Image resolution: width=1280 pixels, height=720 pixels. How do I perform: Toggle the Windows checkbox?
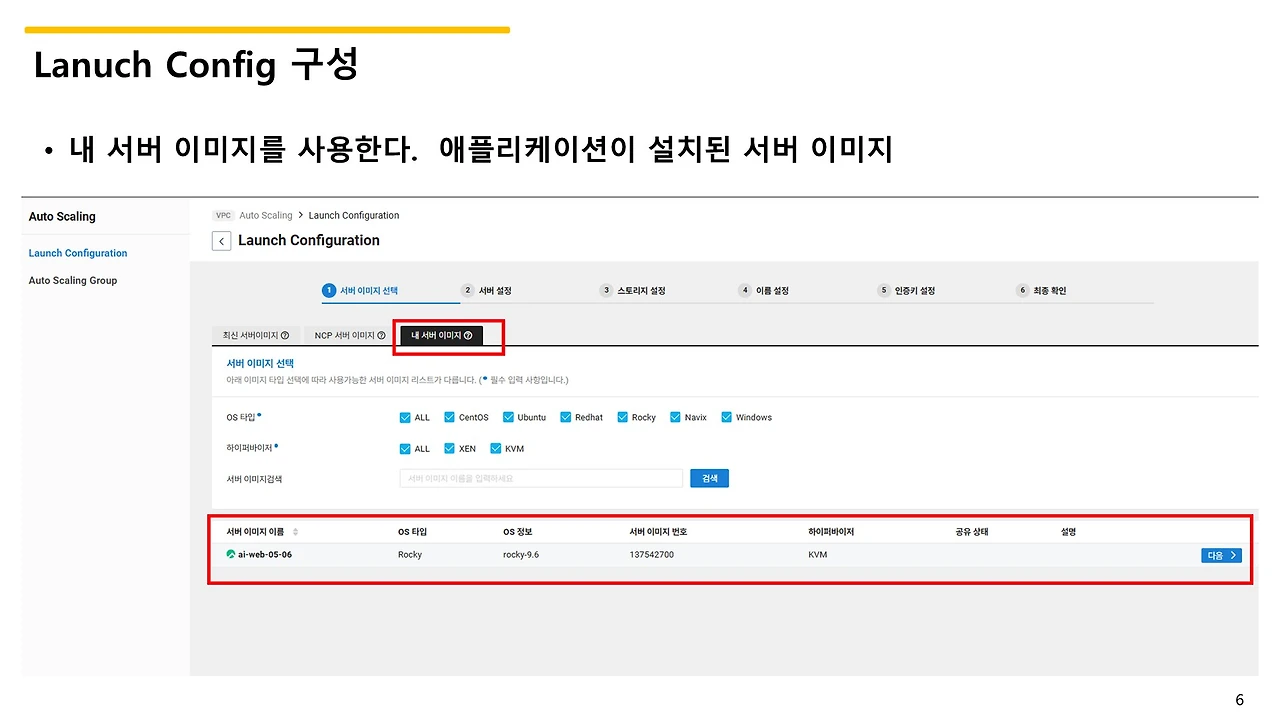click(x=727, y=417)
